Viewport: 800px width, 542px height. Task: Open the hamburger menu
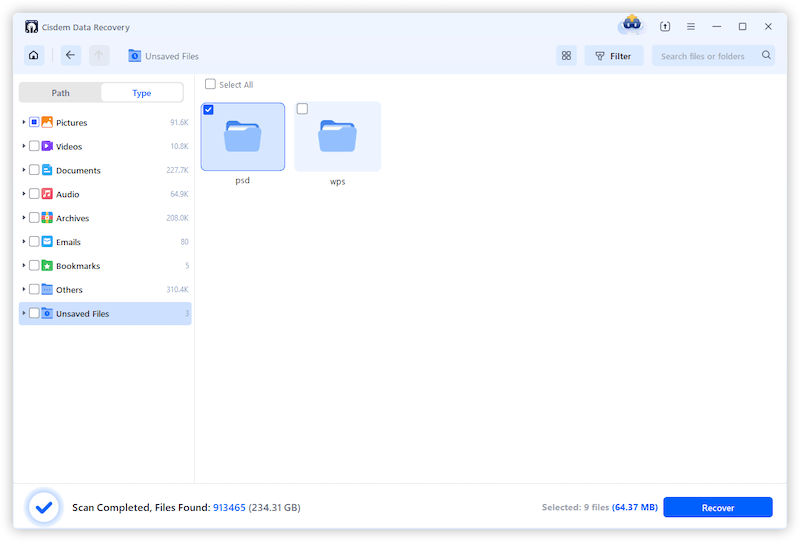tap(691, 27)
